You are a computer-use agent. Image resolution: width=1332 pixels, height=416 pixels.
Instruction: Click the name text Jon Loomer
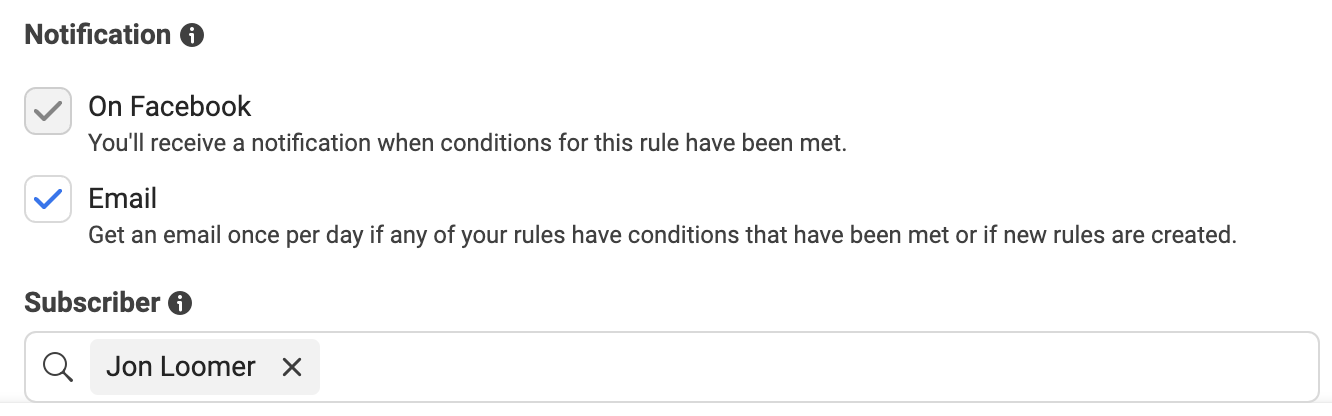pos(181,367)
